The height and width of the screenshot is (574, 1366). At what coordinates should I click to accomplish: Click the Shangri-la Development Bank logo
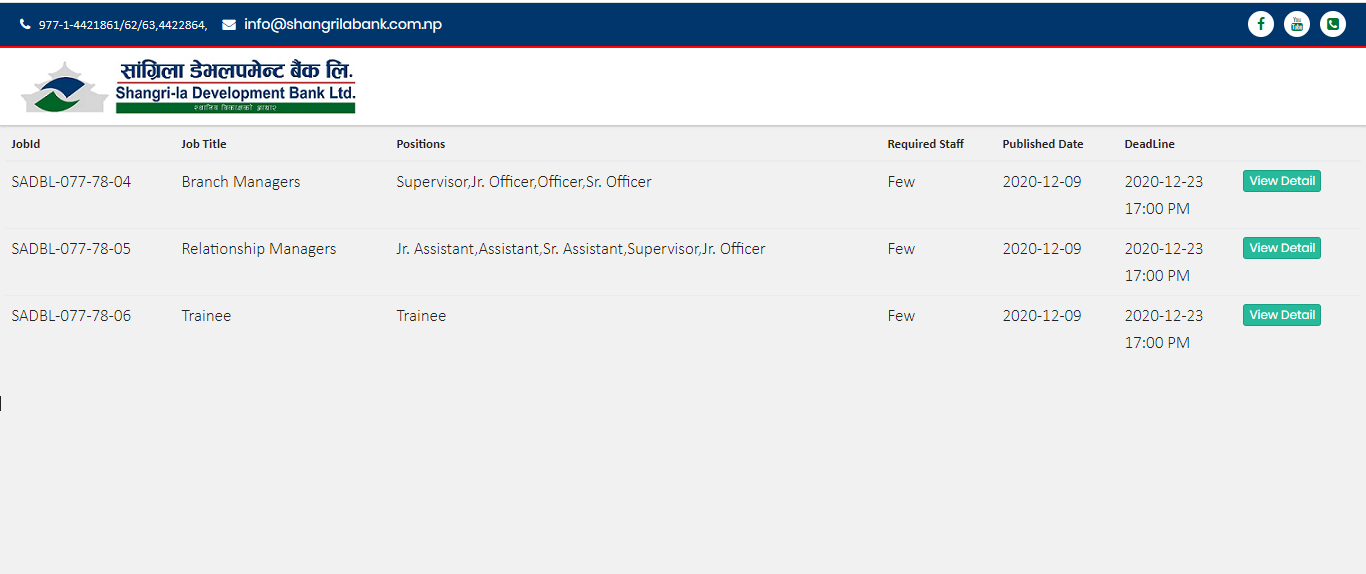point(188,87)
